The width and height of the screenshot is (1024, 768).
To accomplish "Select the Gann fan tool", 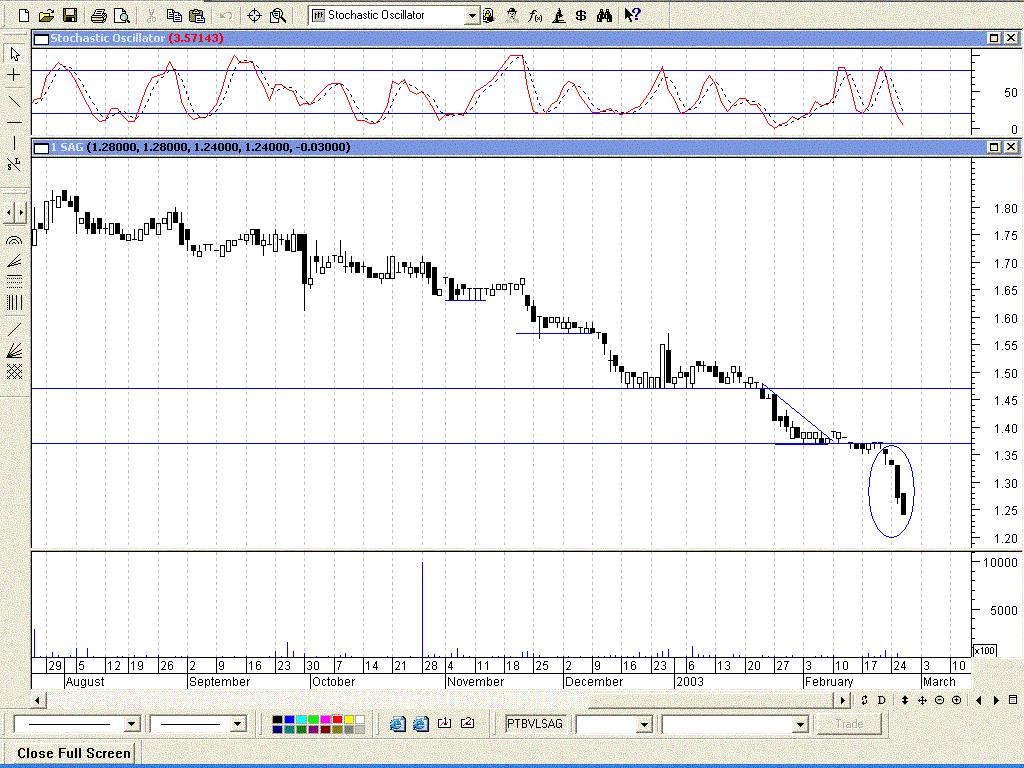I will coord(14,351).
